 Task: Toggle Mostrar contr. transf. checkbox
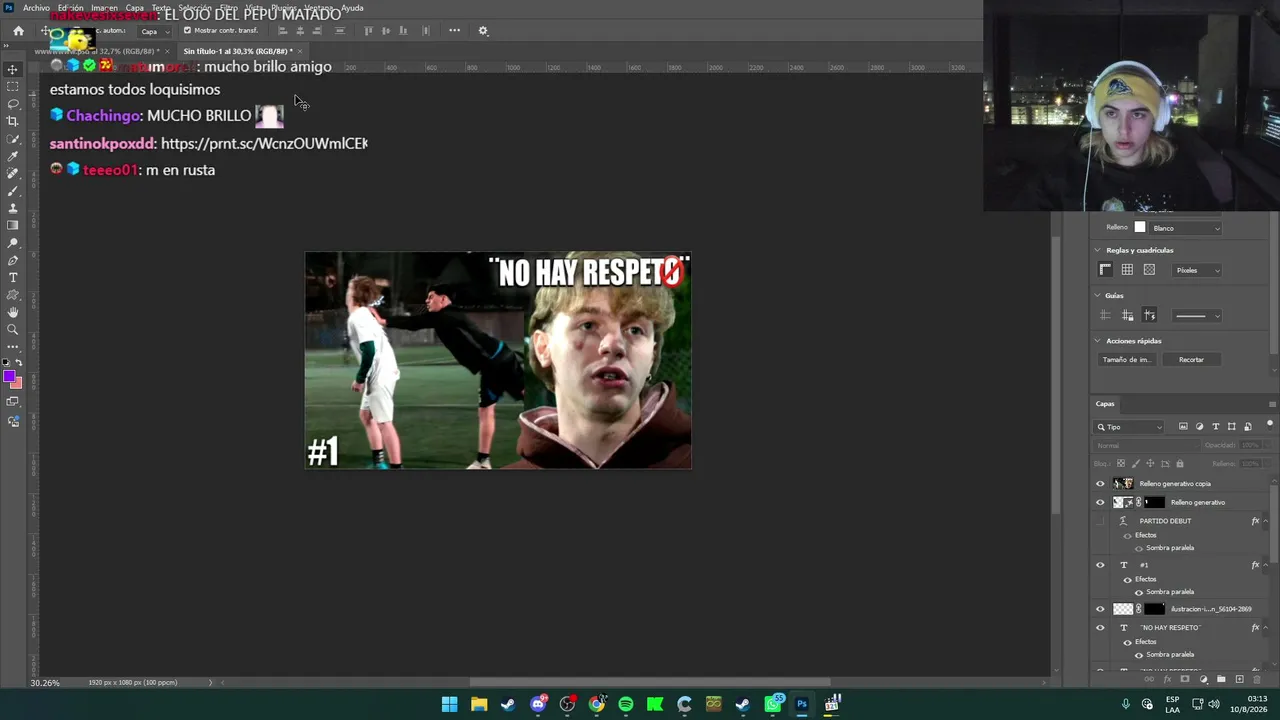click(x=187, y=30)
